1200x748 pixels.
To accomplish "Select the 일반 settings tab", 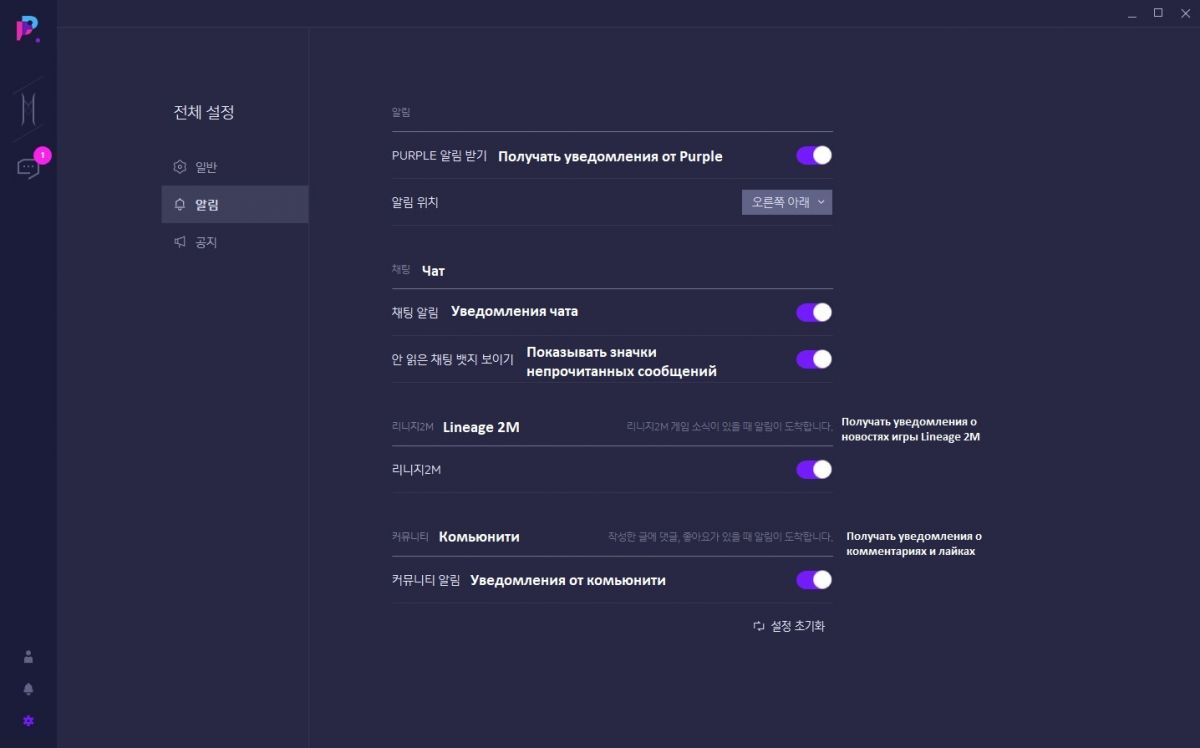I will (x=206, y=167).
